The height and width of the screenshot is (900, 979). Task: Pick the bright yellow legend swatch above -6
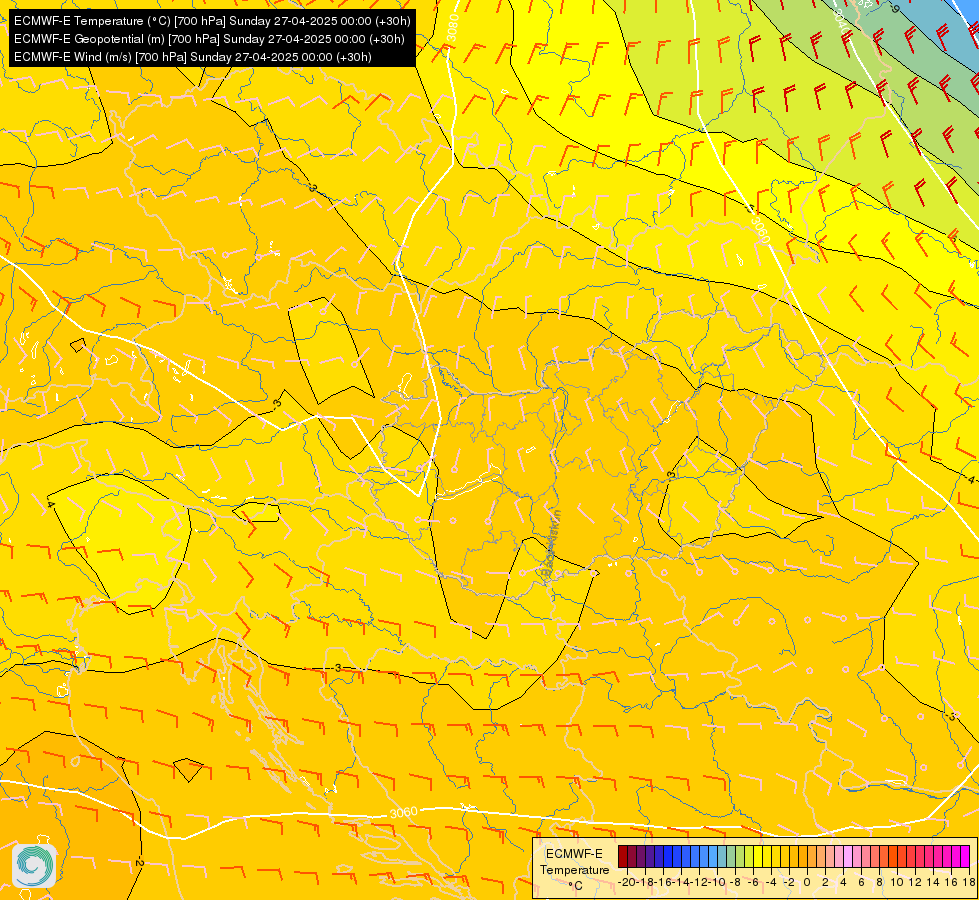pyautogui.click(x=758, y=856)
